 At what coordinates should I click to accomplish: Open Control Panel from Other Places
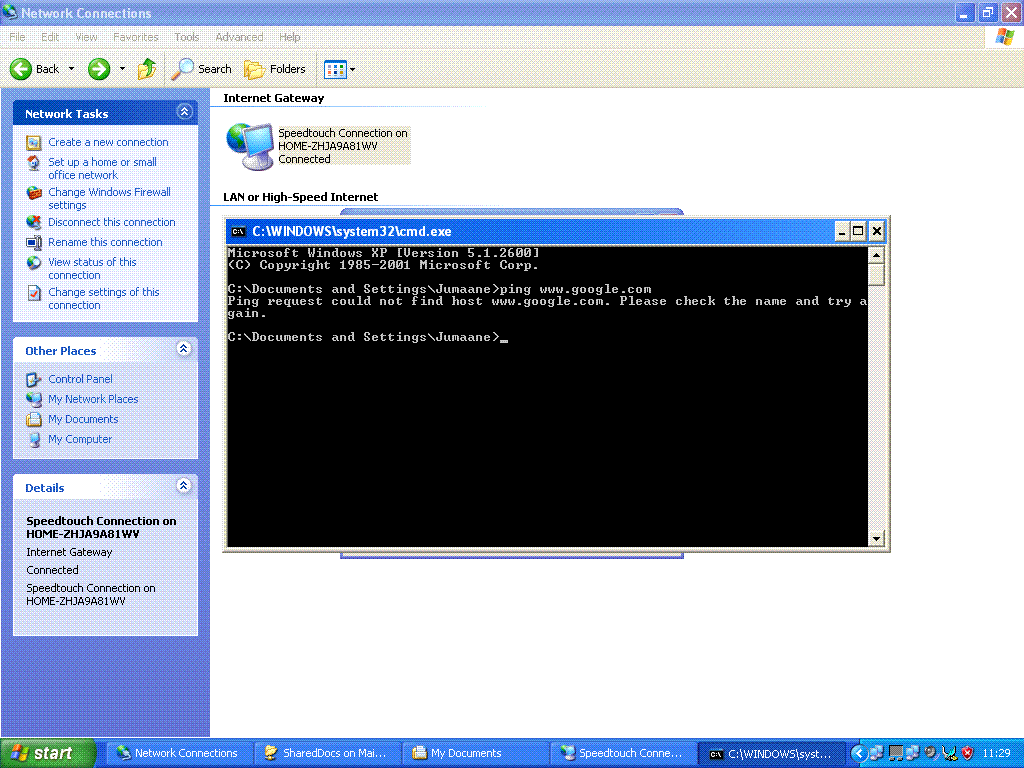click(x=79, y=378)
